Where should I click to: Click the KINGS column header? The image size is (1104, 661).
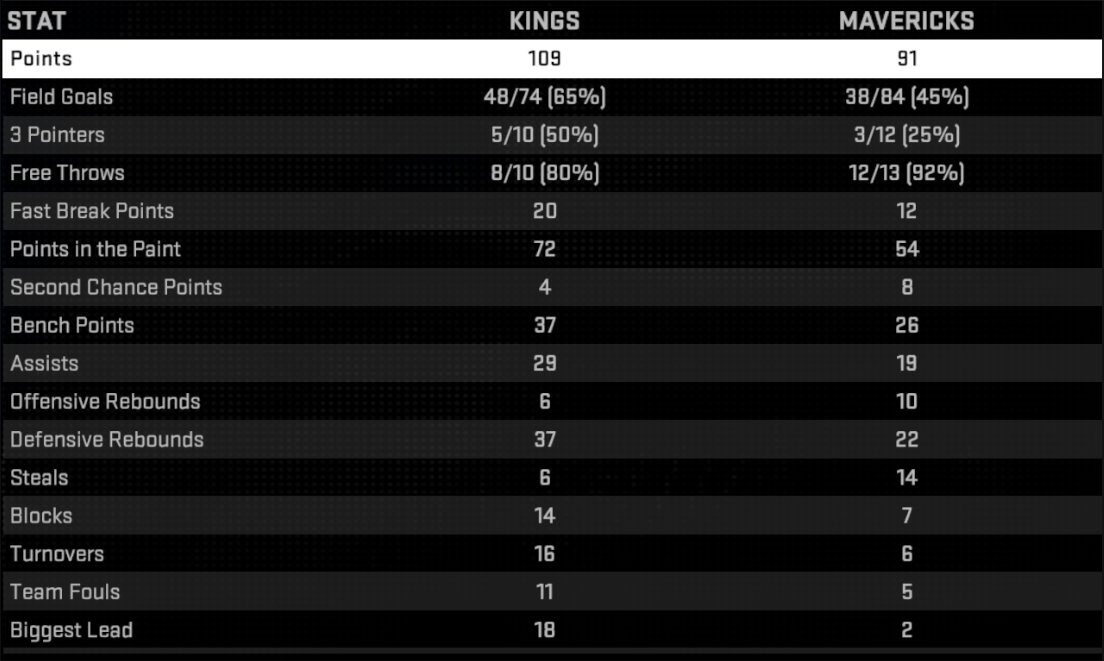pyautogui.click(x=544, y=21)
